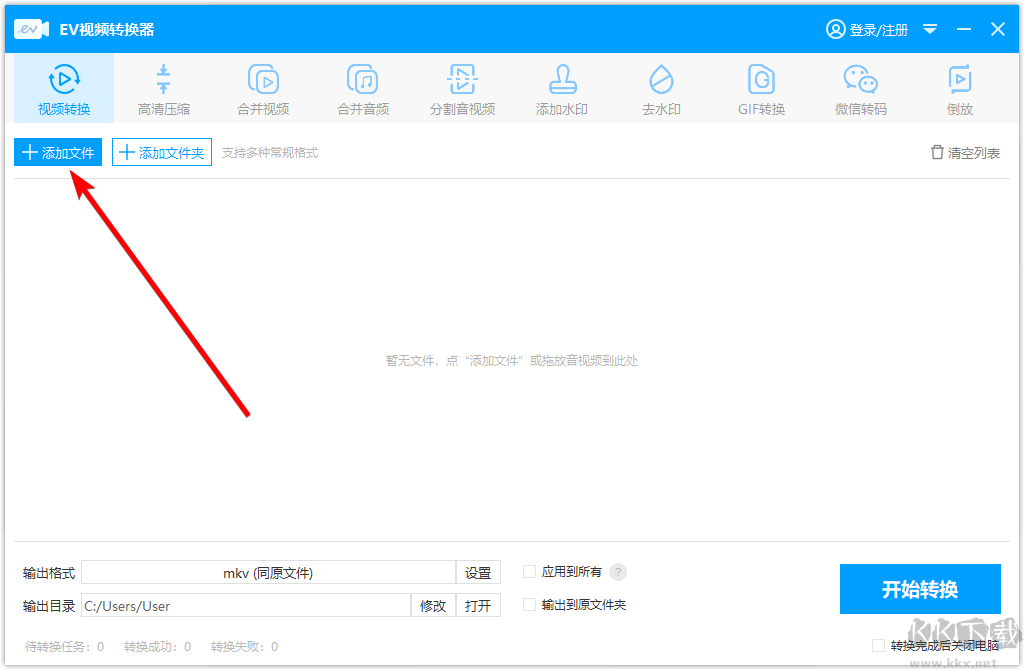The height and width of the screenshot is (670, 1024).
Task: Enable the 应用到所有 option
Action: (529, 571)
